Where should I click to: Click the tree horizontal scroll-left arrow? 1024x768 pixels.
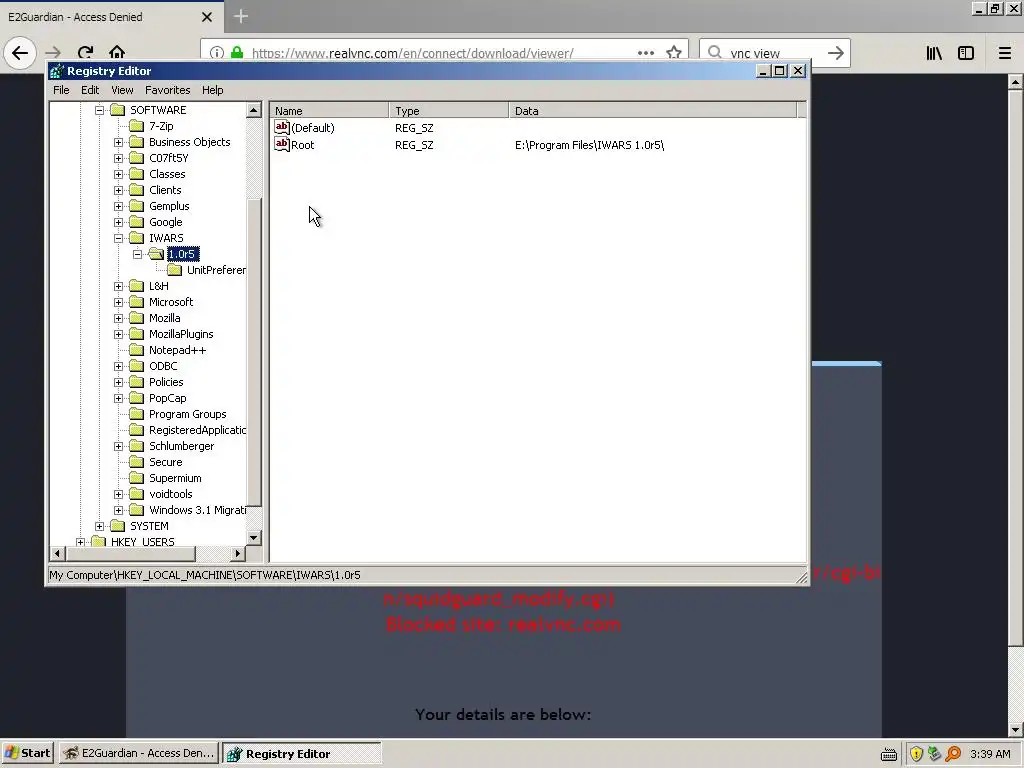pyautogui.click(x=57, y=554)
